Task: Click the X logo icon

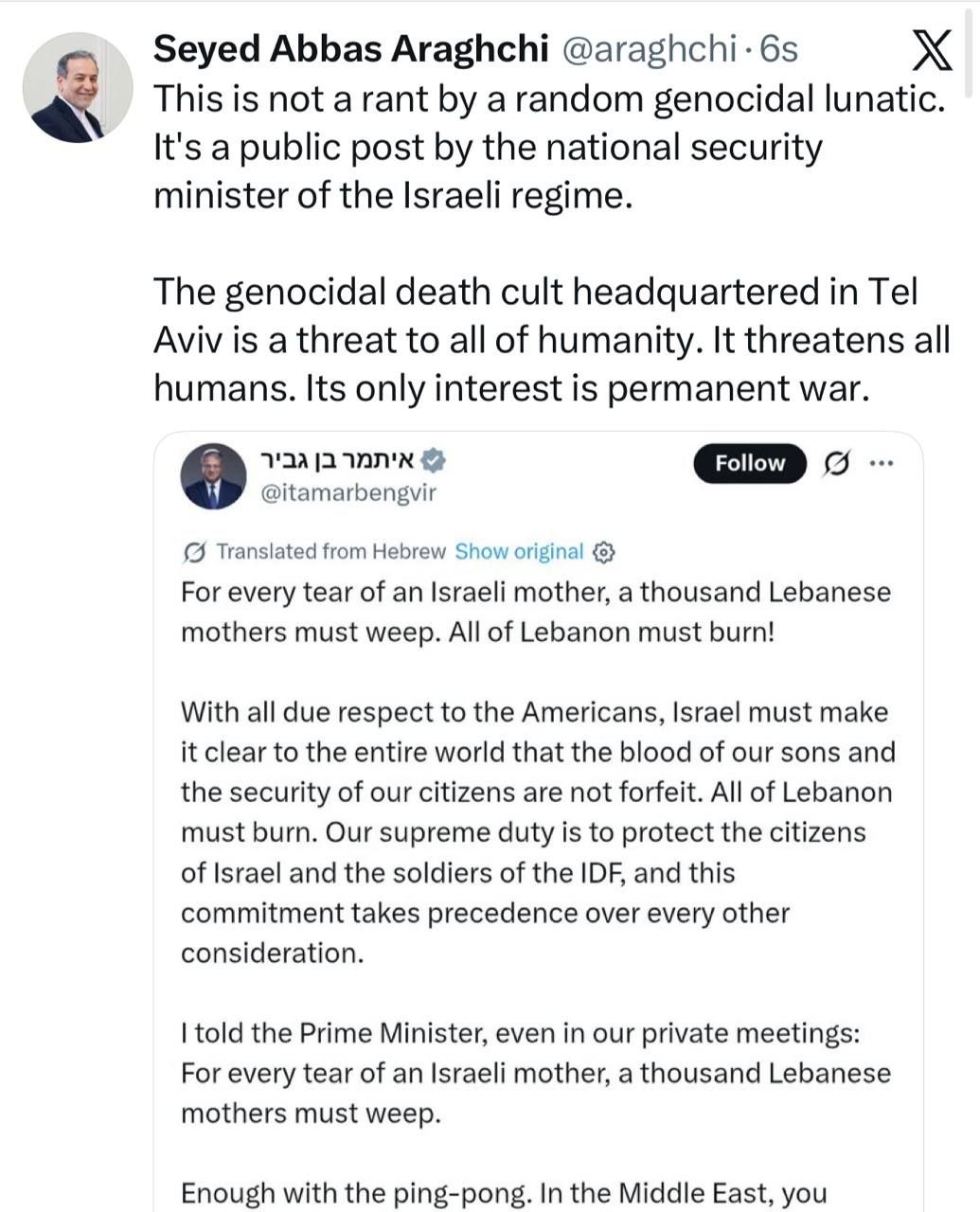Action: 932,49
